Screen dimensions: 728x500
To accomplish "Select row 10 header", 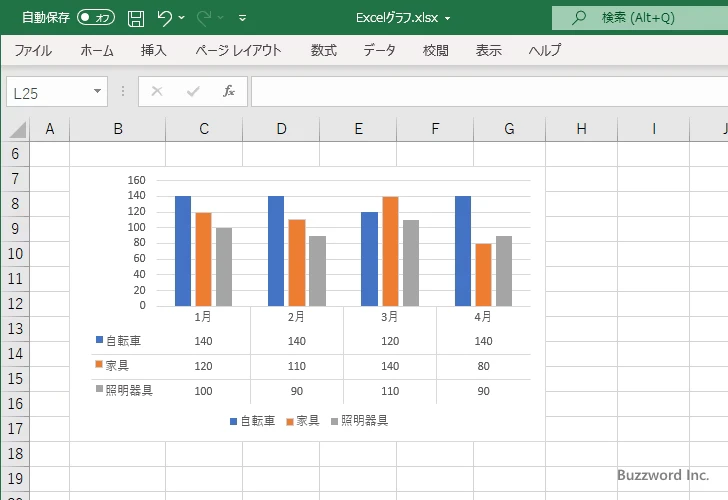I will pos(14,254).
